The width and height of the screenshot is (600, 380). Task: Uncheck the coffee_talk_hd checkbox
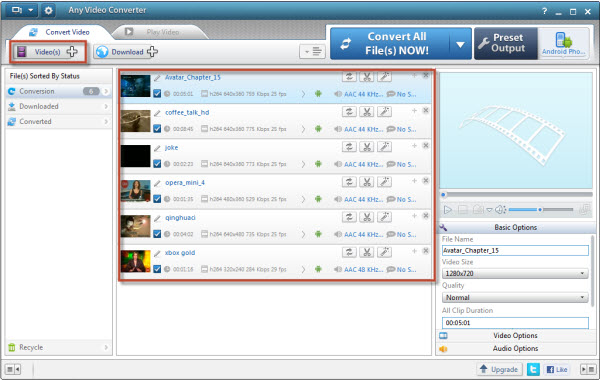coord(157,129)
